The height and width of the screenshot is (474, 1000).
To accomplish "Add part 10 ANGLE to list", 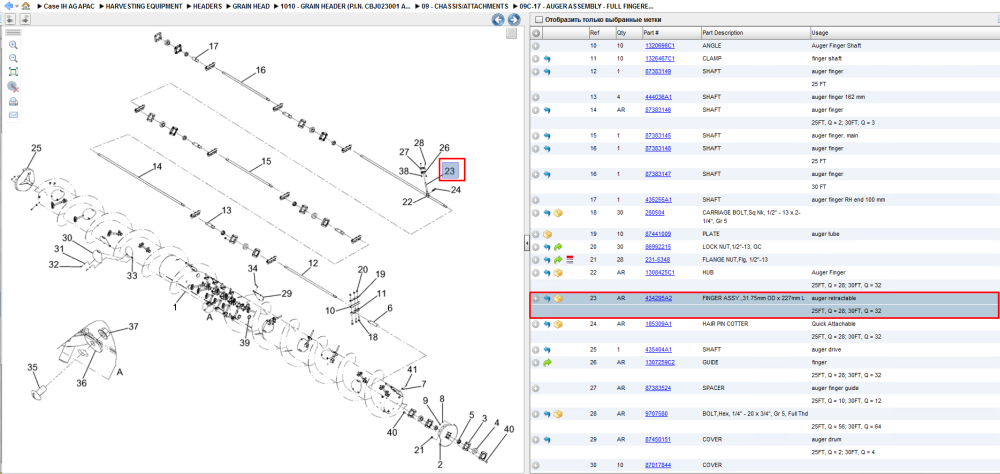I will click(536, 46).
